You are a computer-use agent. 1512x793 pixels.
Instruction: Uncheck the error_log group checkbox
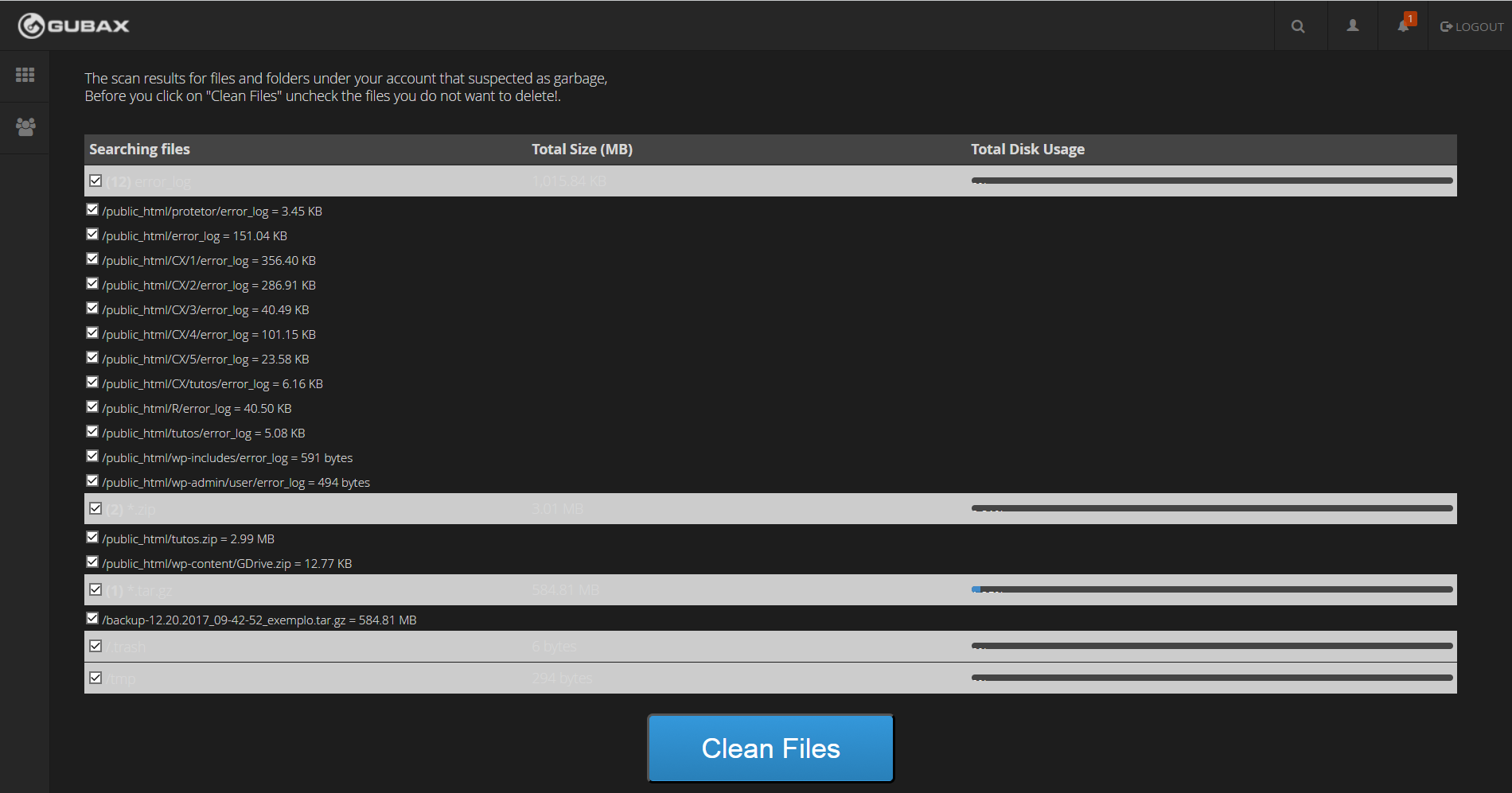pyautogui.click(x=95, y=181)
